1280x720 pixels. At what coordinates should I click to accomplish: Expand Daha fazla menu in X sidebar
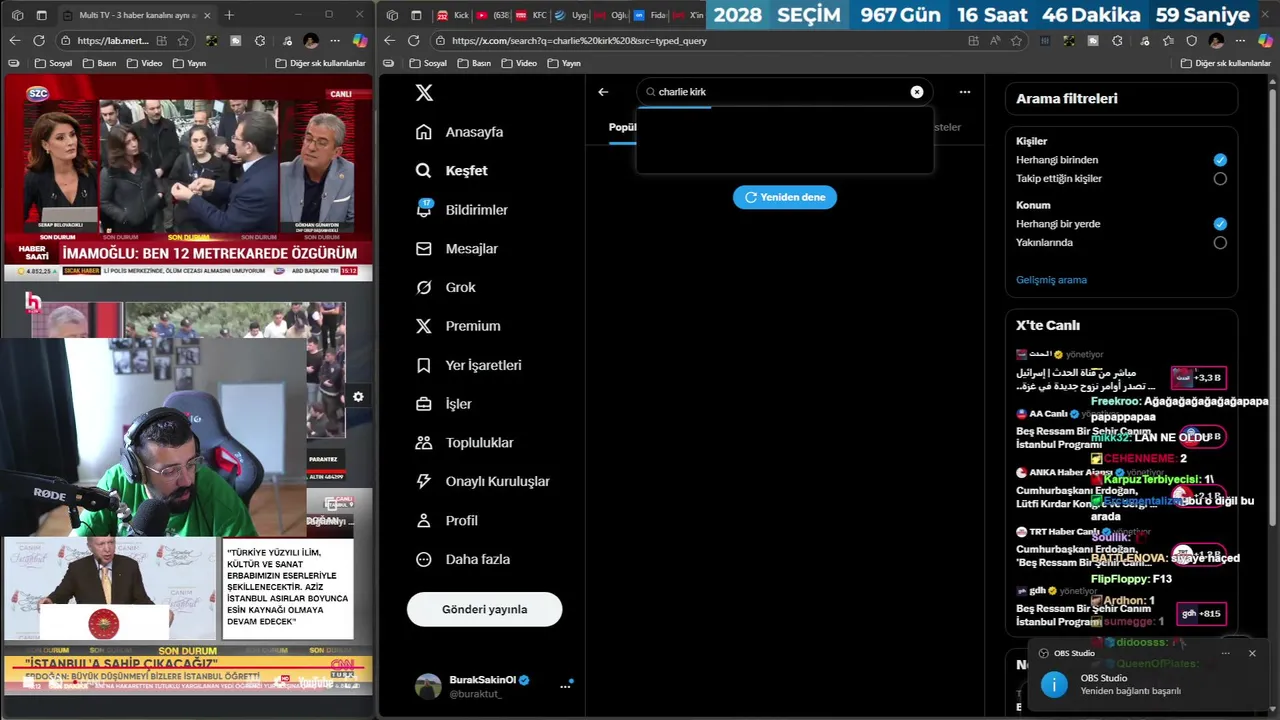tap(463, 560)
